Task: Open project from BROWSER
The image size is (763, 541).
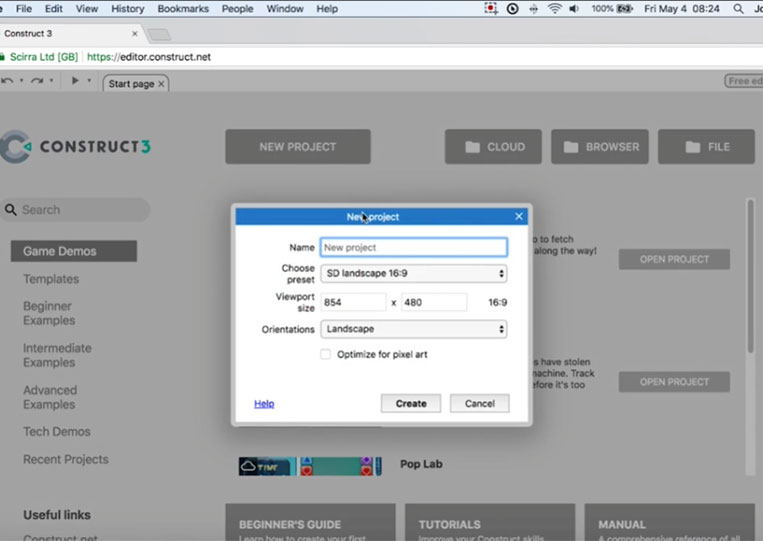Action: [x=600, y=146]
